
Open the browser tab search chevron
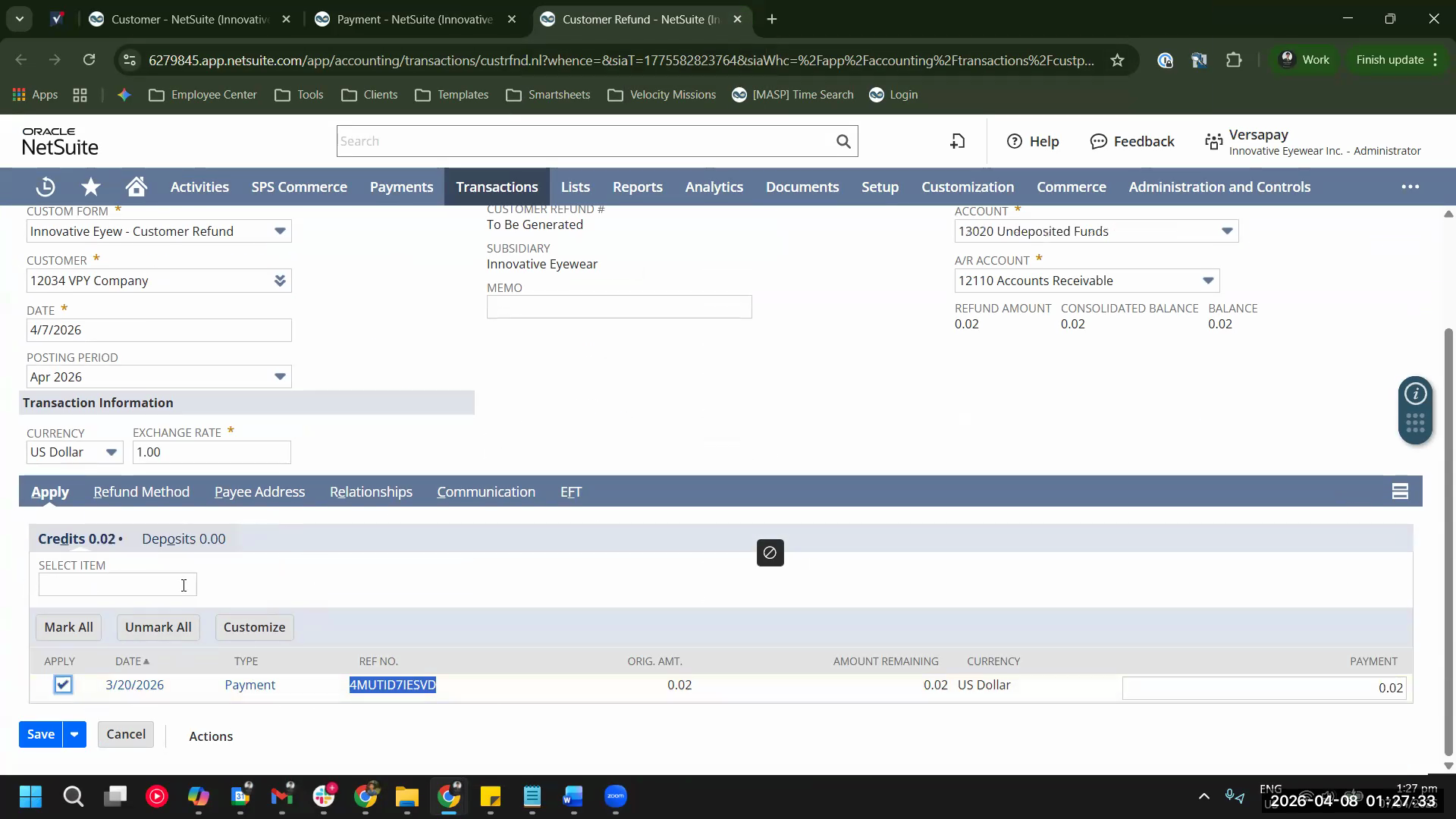pos(20,19)
